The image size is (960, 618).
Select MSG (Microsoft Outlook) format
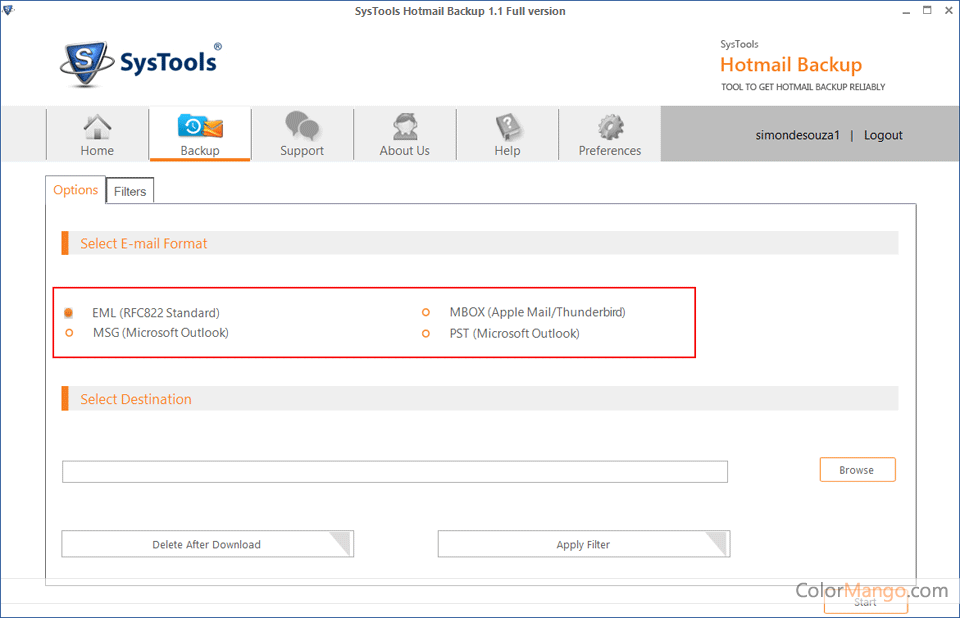pyautogui.click(x=69, y=333)
